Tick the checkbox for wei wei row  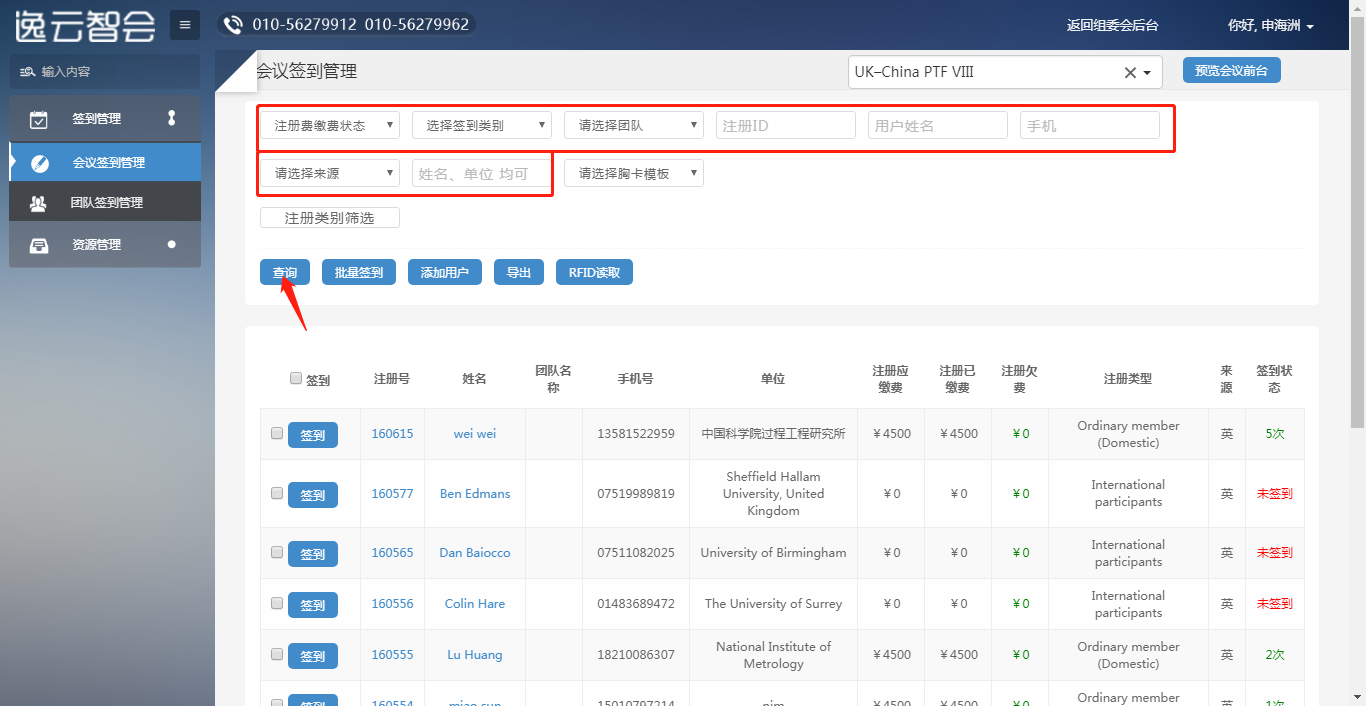[x=277, y=434]
